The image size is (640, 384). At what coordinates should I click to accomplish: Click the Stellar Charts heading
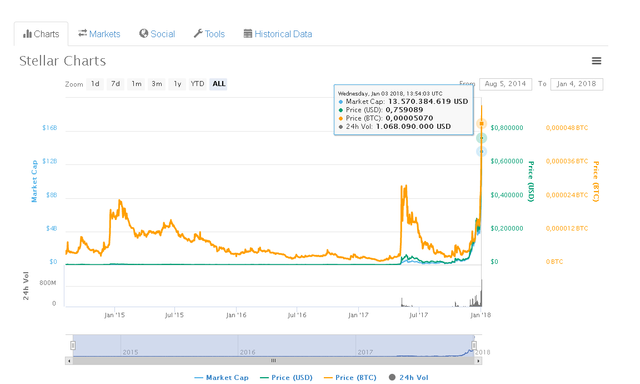(62, 61)
